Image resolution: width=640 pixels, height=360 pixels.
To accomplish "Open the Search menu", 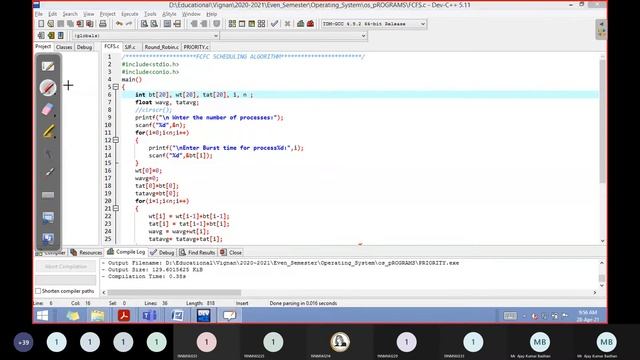I will tap(70, 14).
